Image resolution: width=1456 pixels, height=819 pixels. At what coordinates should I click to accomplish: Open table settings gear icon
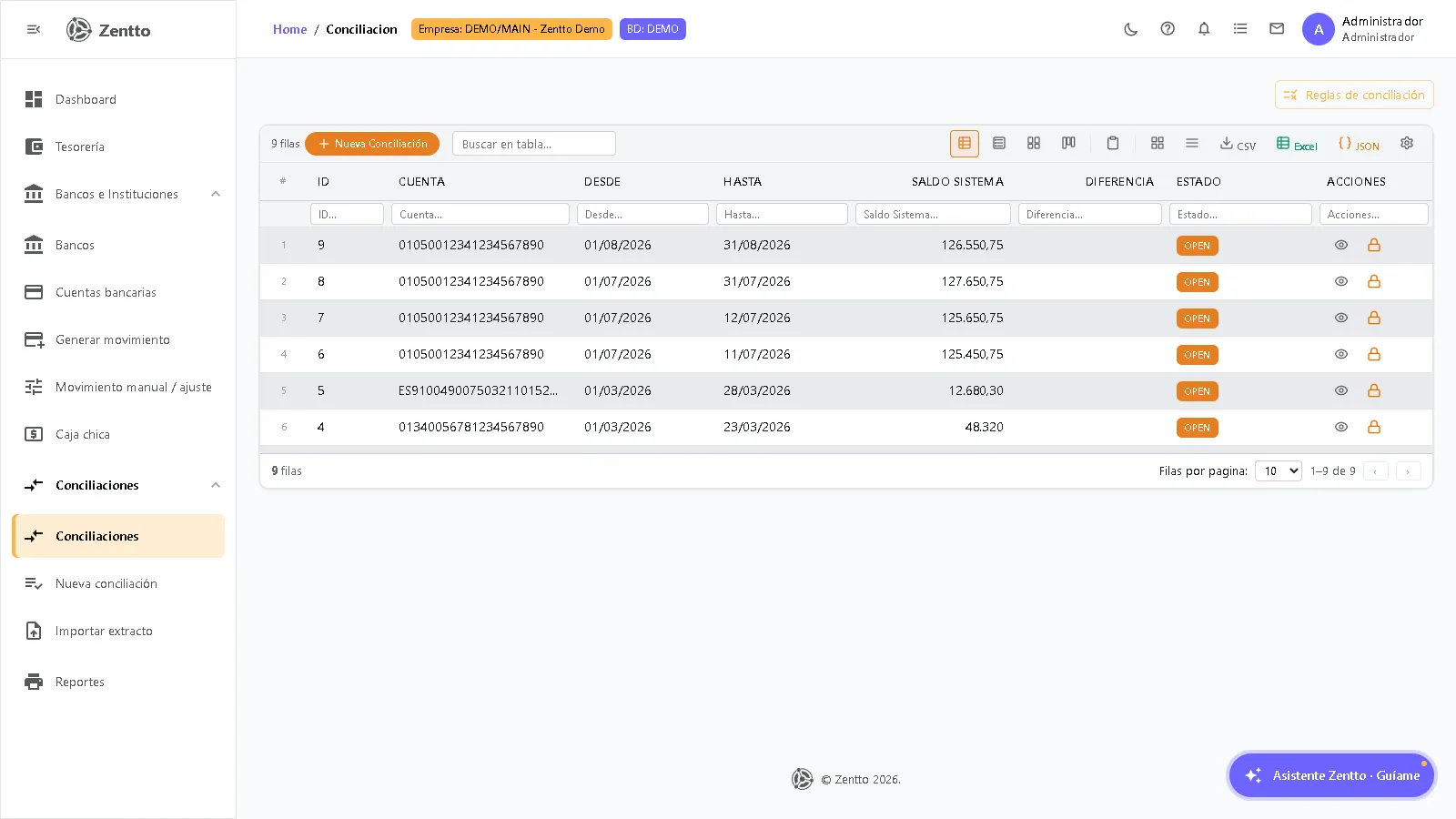[x=1407, y=144]
